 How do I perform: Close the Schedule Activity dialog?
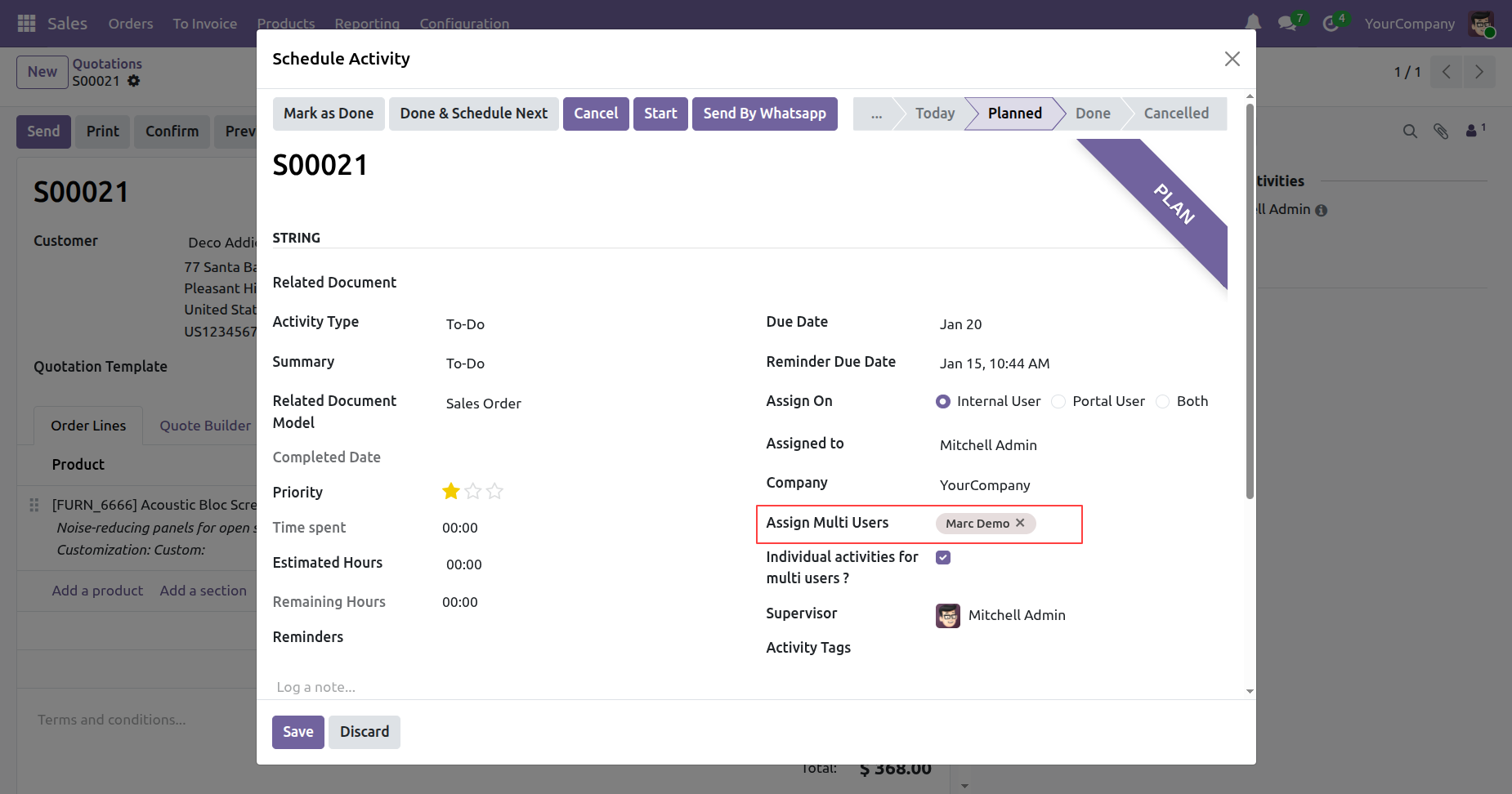[1232, 59]
